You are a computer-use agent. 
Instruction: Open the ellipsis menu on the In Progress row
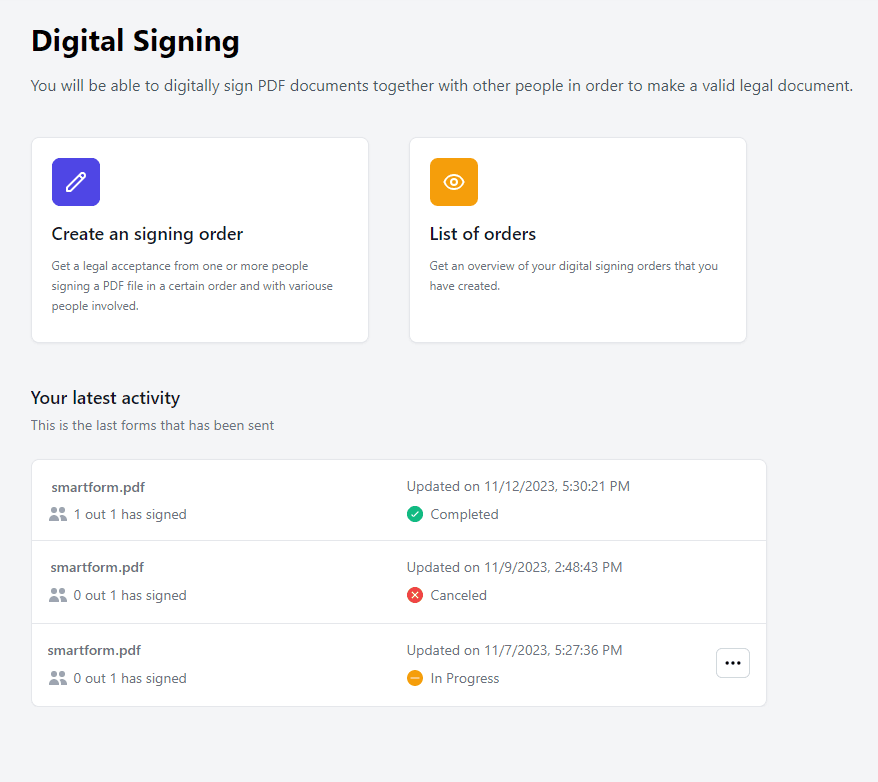732,663
